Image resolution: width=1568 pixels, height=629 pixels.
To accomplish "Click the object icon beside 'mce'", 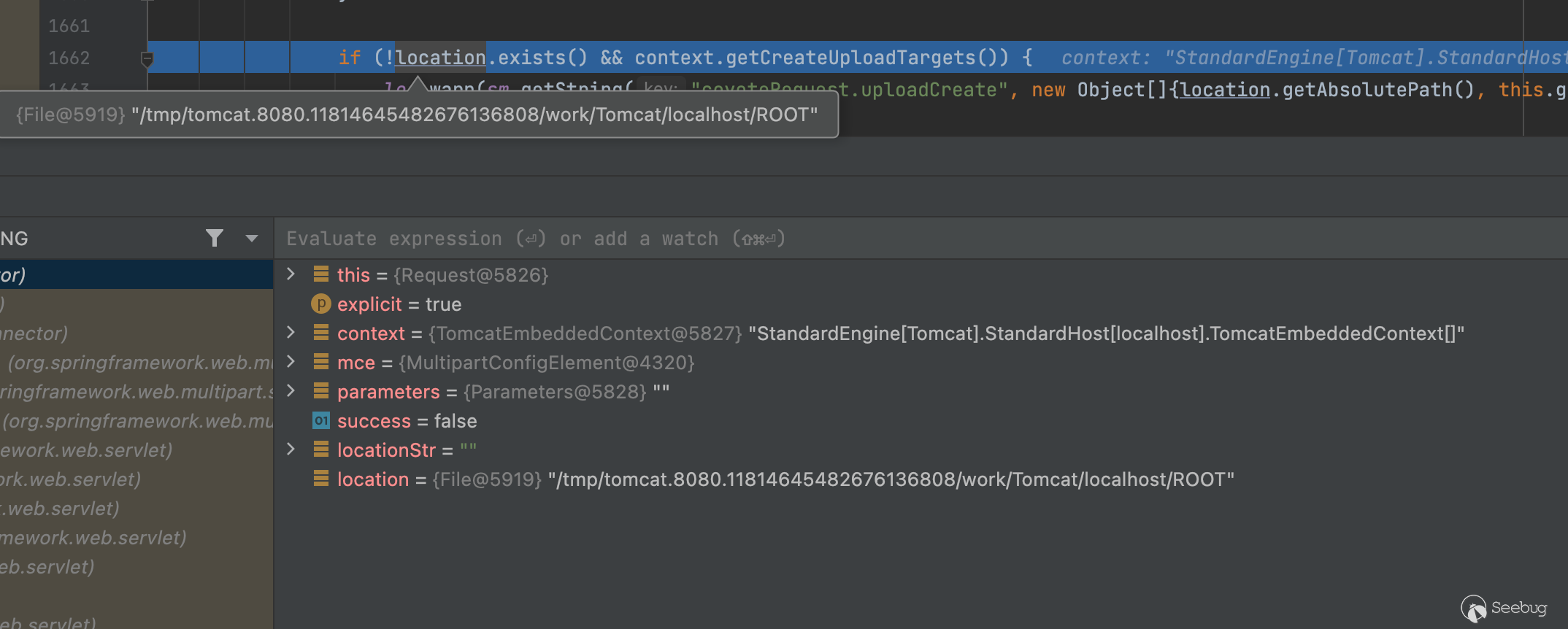I will click(x=320, y=362).
